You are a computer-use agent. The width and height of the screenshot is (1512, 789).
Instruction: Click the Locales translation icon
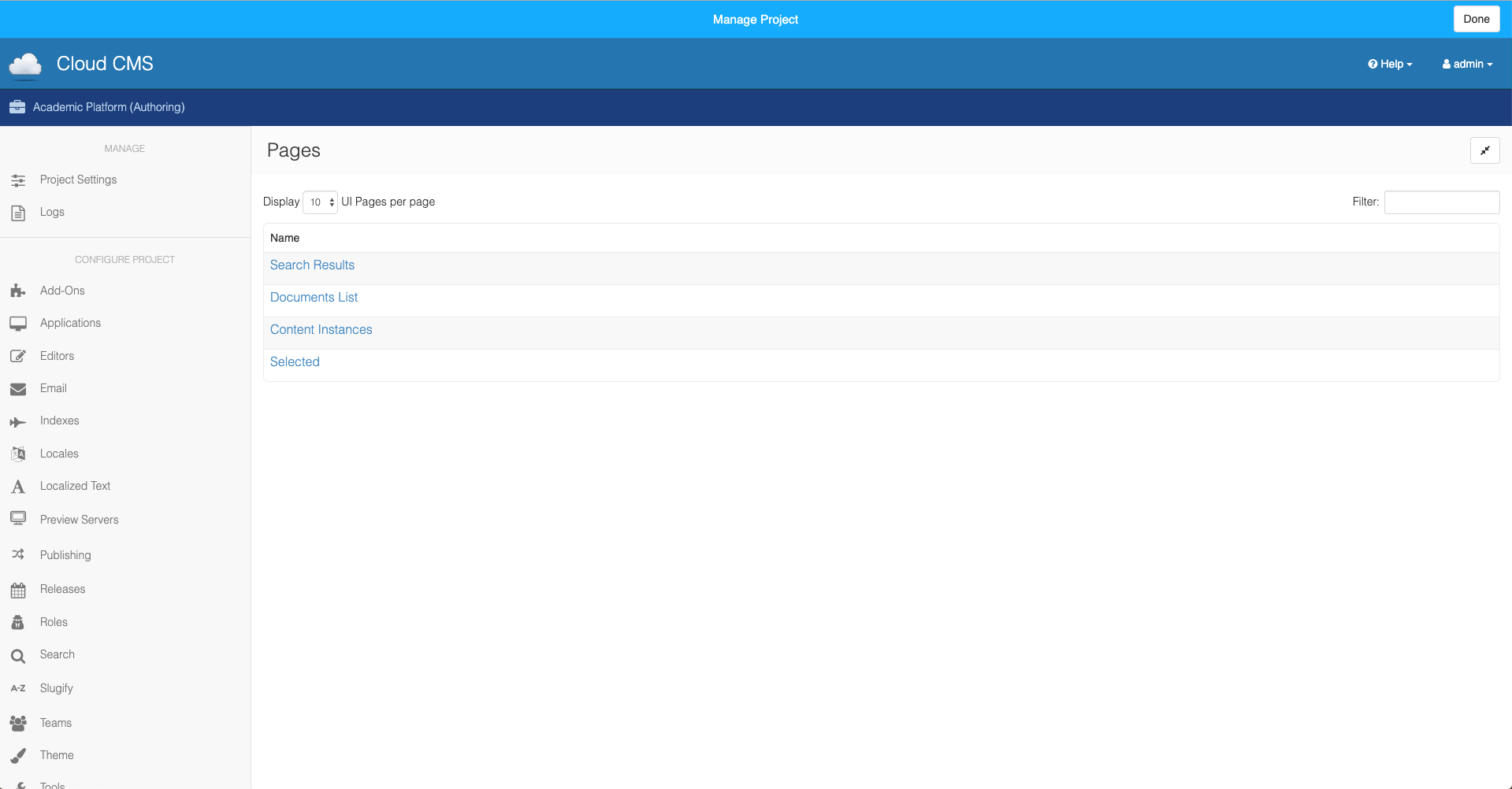click(x=18, y=454)
